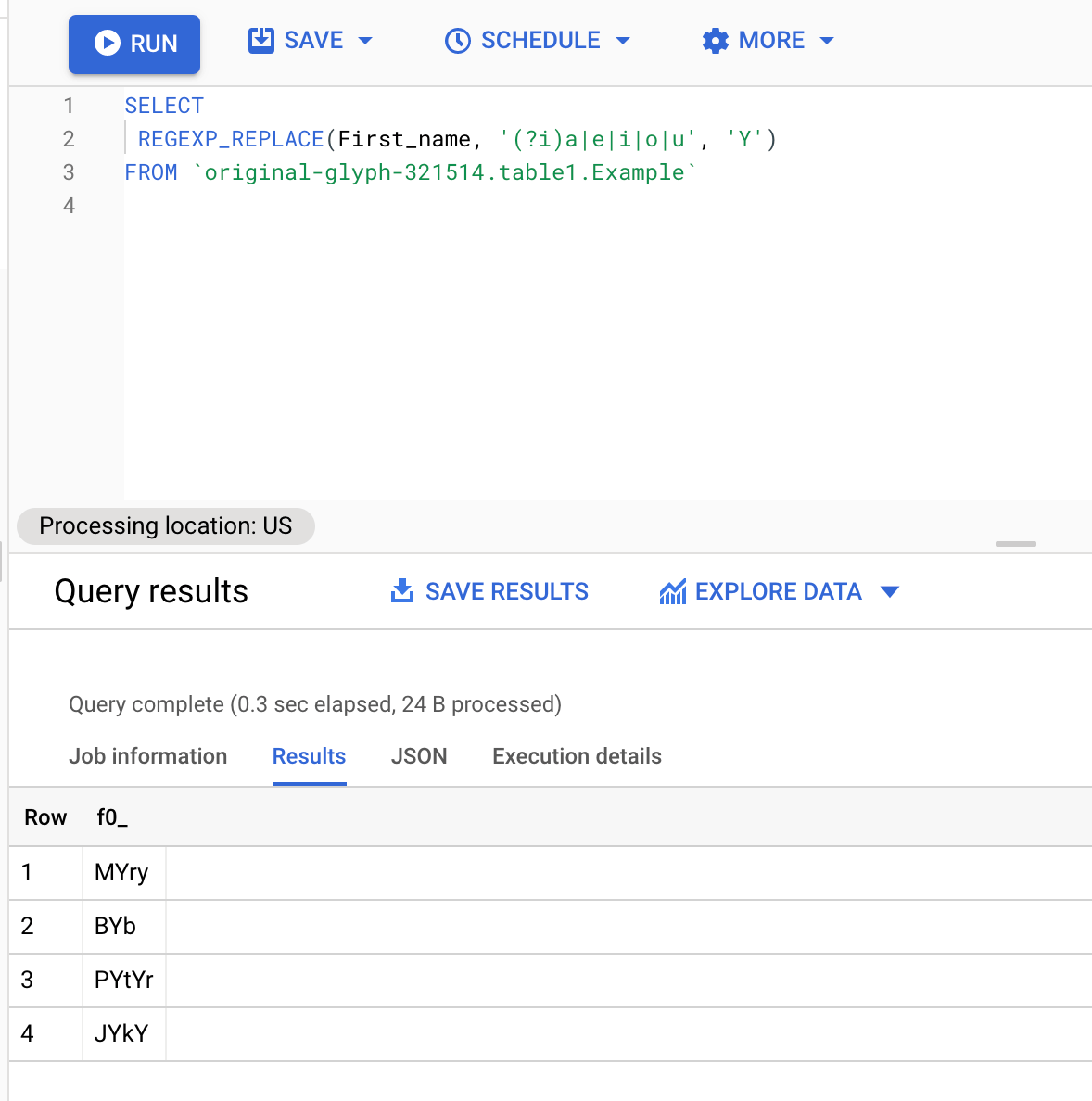Click the download icon beside SAVE RESULTS
Viewport: 1092px width, 1101px height.
401,590
